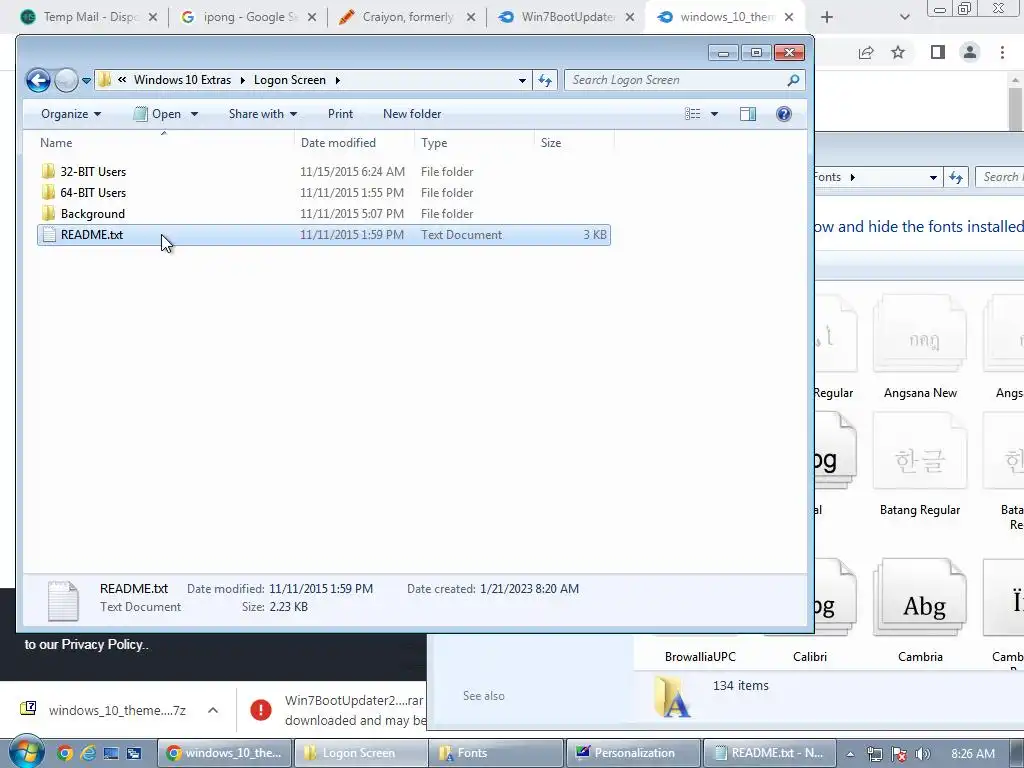
Task: Switch to the ipong Google Search tab
Action: (248, 17)
